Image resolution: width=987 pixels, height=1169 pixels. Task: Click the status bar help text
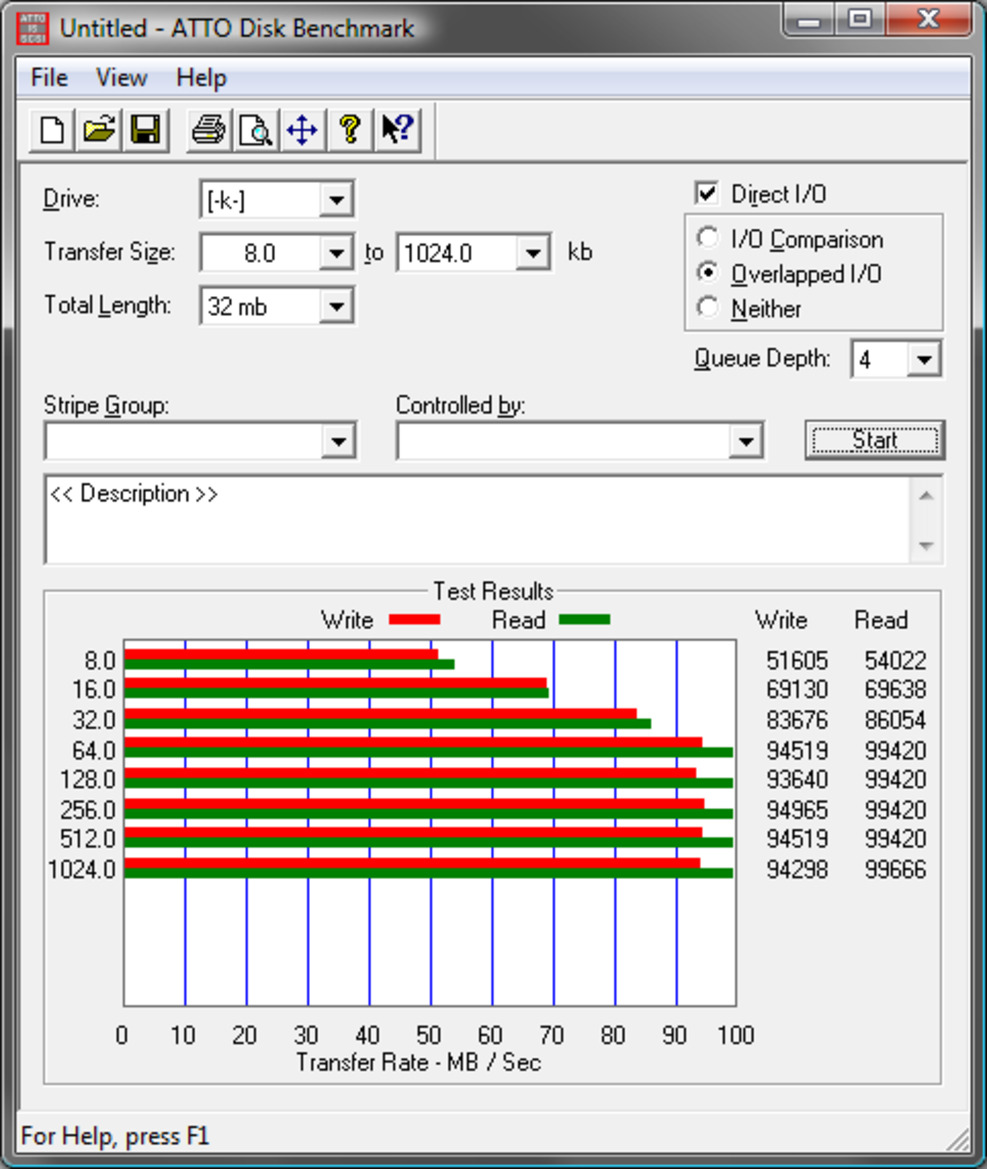pyautogui.click(x=116, y=1135)
